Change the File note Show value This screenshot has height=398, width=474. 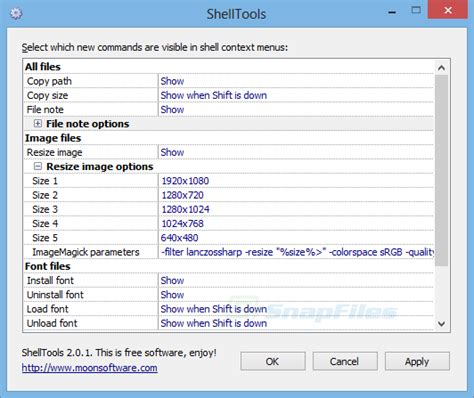pos(296,110)
